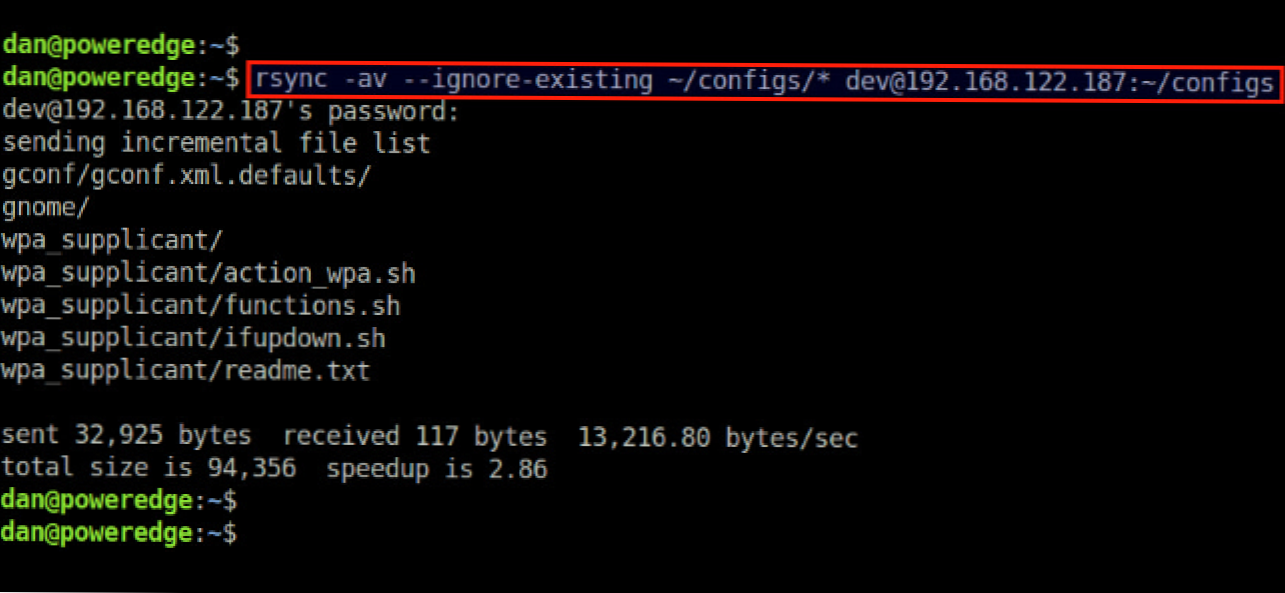Click the last dan@poweredge prompt line
1285x593 pixels.
120,532
